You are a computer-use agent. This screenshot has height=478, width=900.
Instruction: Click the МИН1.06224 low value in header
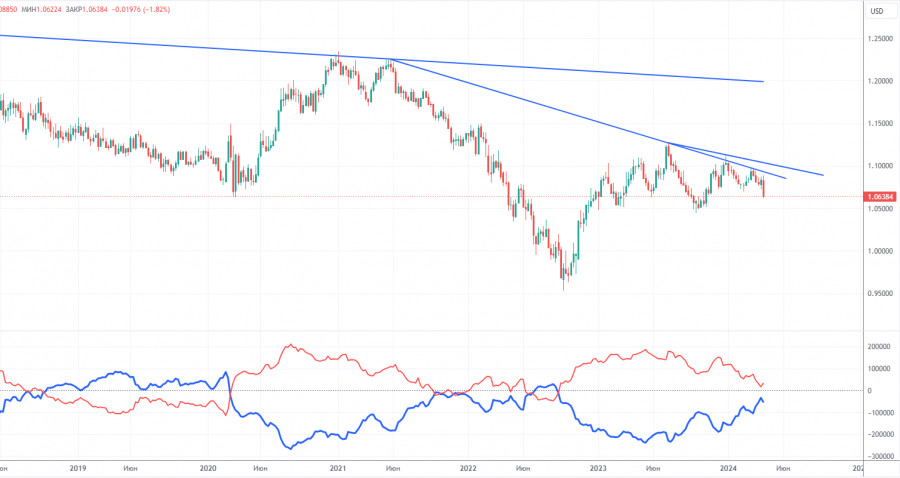(41, 10)
